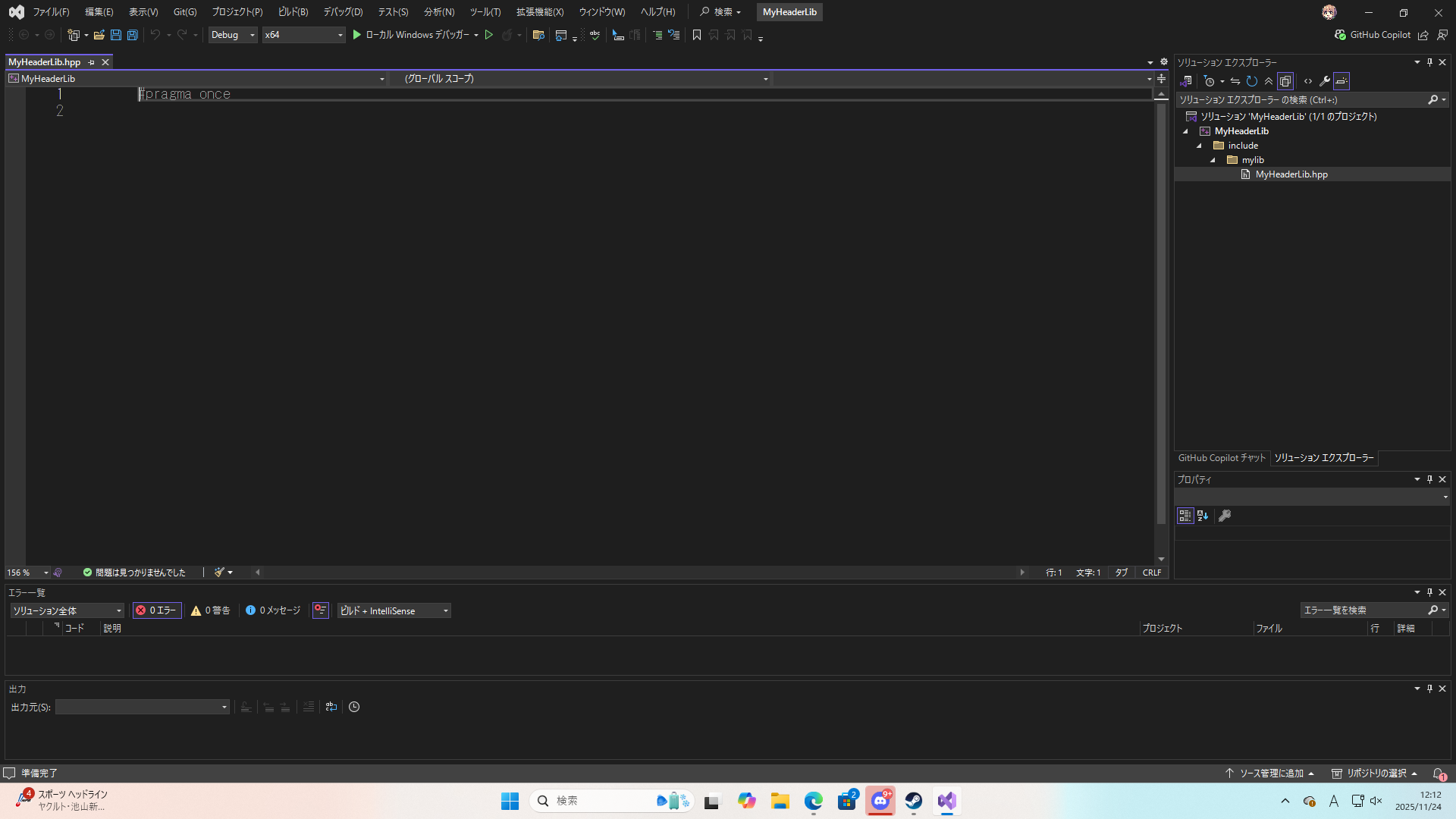Image resolution: width=1456 pixels, height=819 pixels.
Task: Open the Build (ビルド) menu
Action: [293, 12]
